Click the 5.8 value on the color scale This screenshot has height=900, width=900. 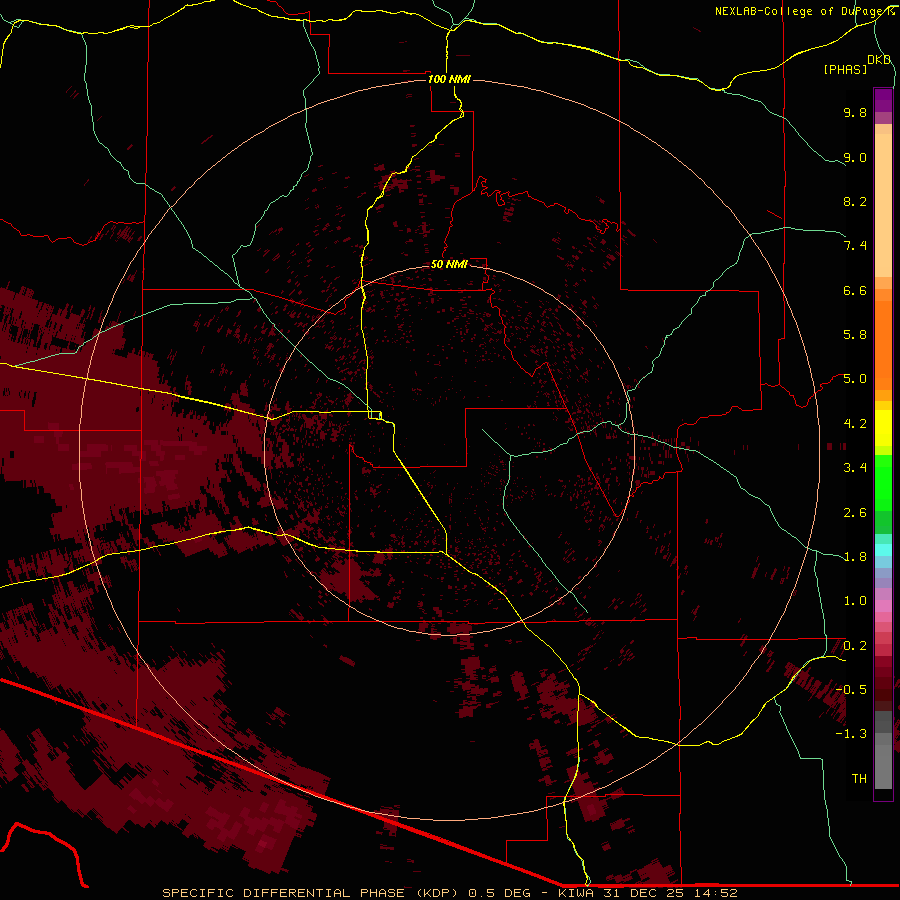(855, 335)
